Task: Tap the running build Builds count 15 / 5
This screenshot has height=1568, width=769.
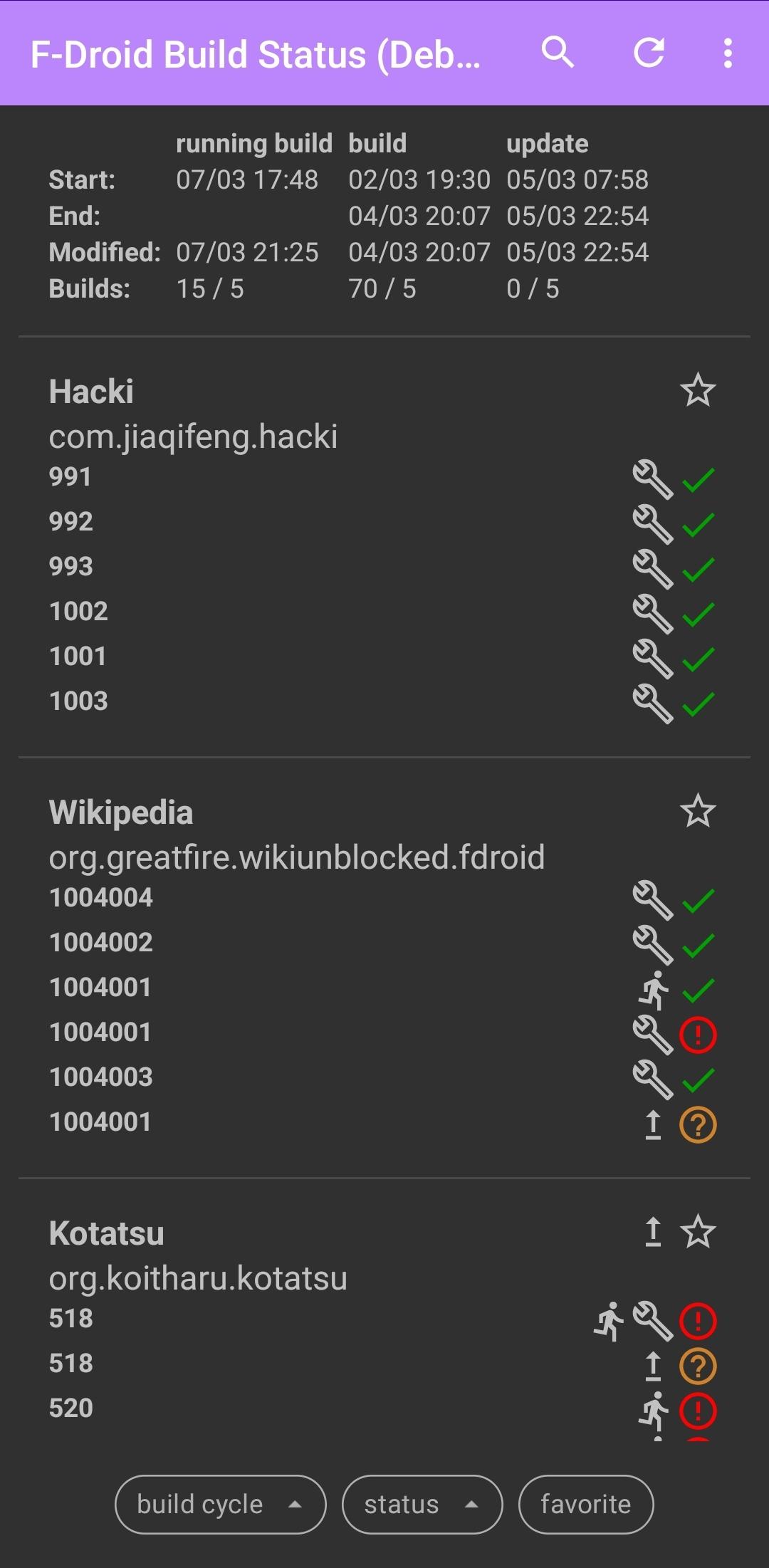Action: (210, 289)
